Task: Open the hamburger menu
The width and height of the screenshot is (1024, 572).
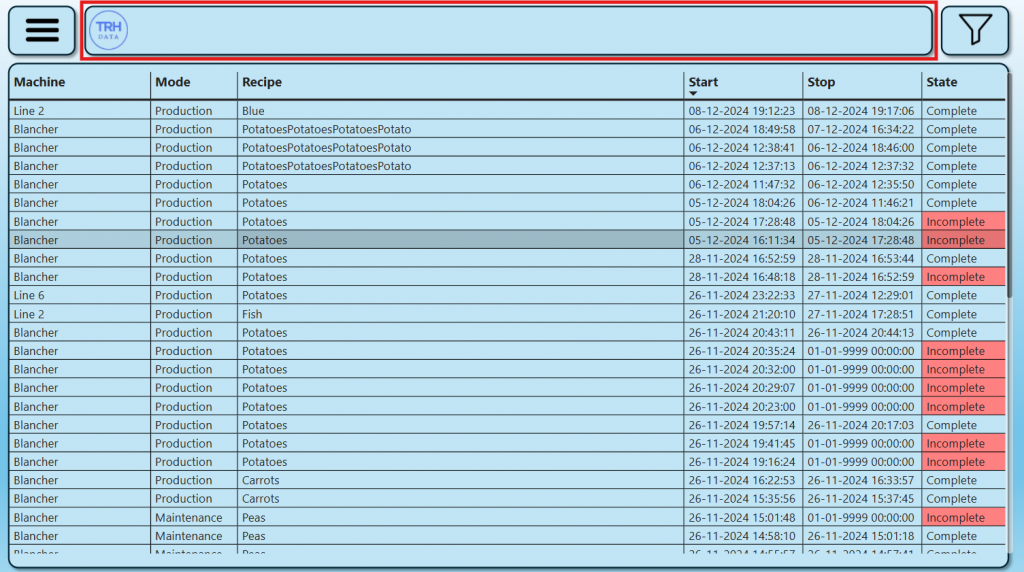Action: coord(42,31)
